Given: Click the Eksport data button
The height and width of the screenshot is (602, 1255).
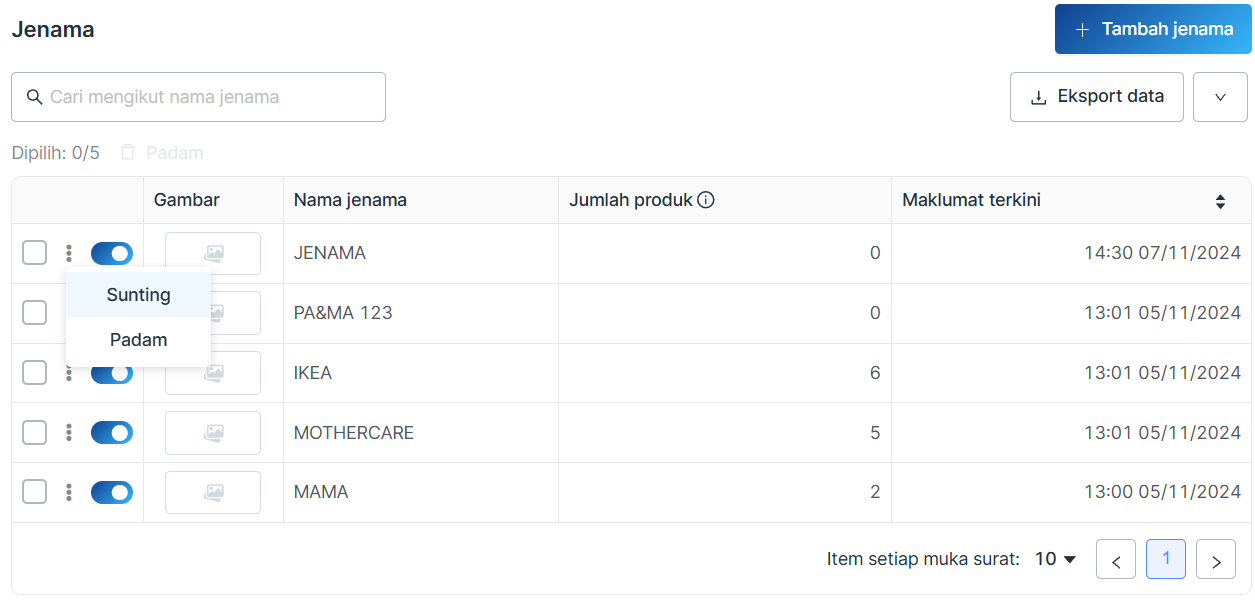Looking at the screenshot, I should (x=1097, y=97).
